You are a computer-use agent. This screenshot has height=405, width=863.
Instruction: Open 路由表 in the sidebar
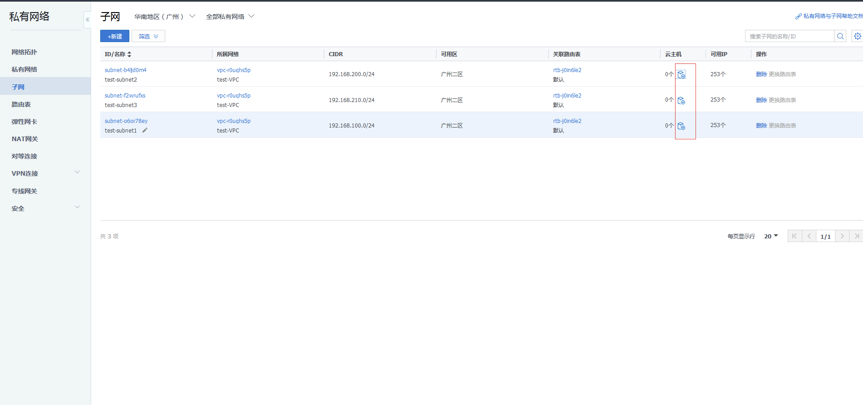(21, 104)
